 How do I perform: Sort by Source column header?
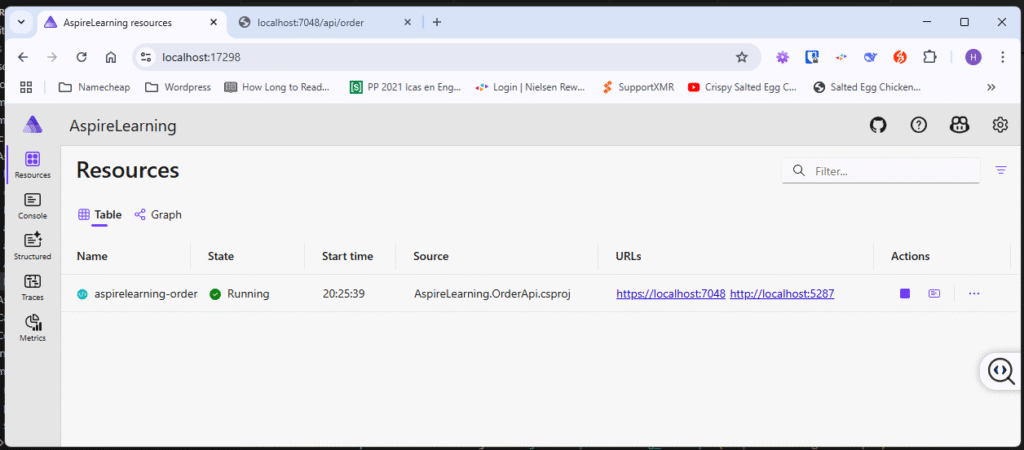tap(431, 256)
